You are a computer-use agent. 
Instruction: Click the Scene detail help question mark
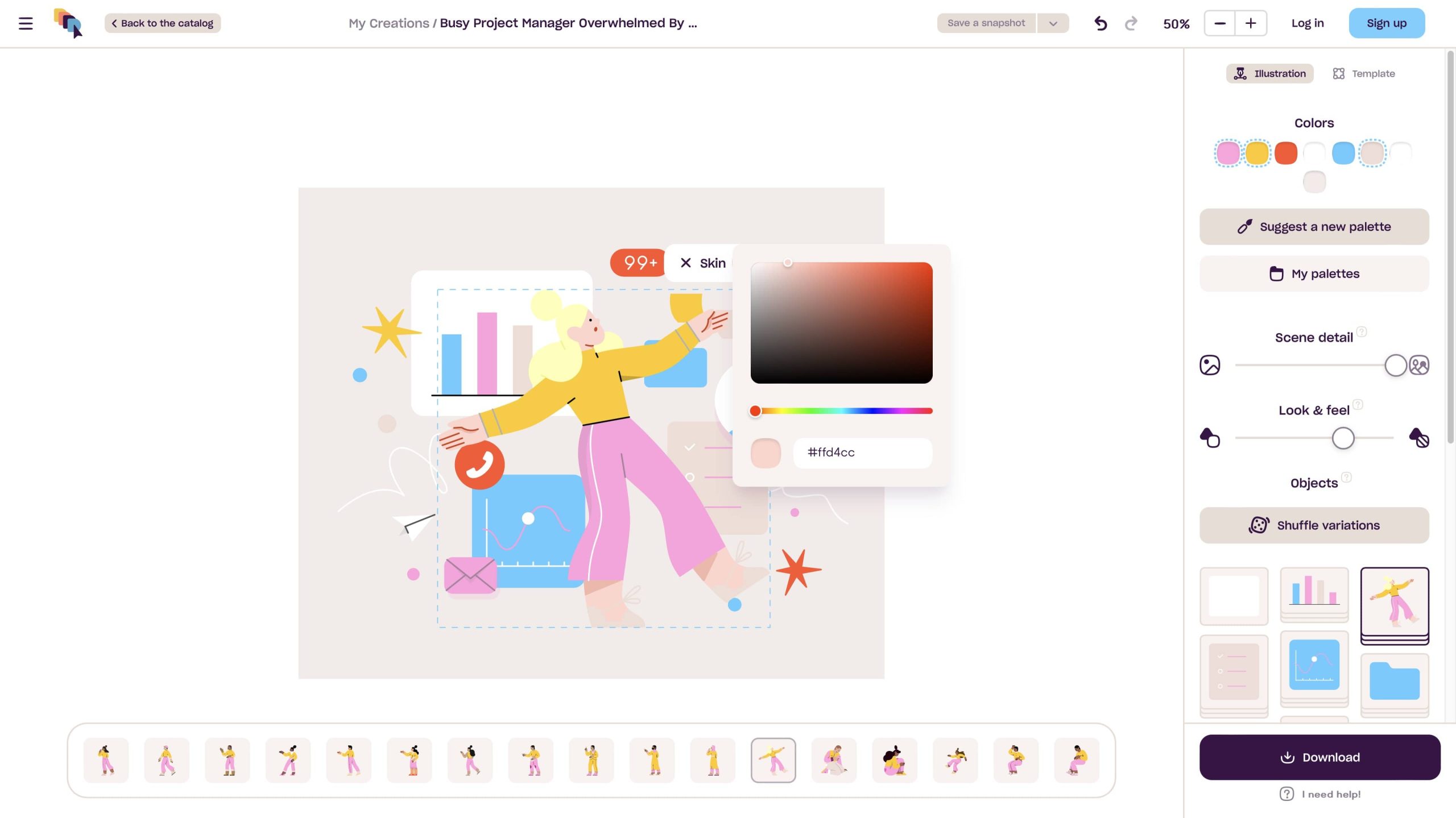1362,331
